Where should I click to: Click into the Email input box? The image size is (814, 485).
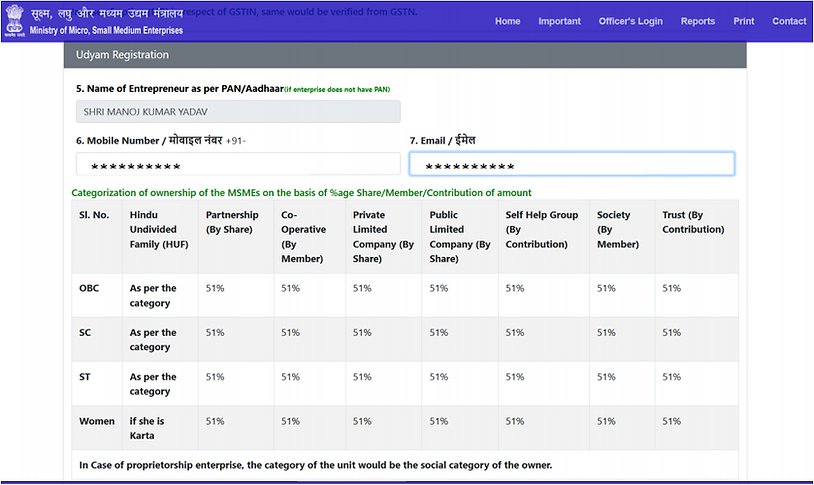point(571,164)
